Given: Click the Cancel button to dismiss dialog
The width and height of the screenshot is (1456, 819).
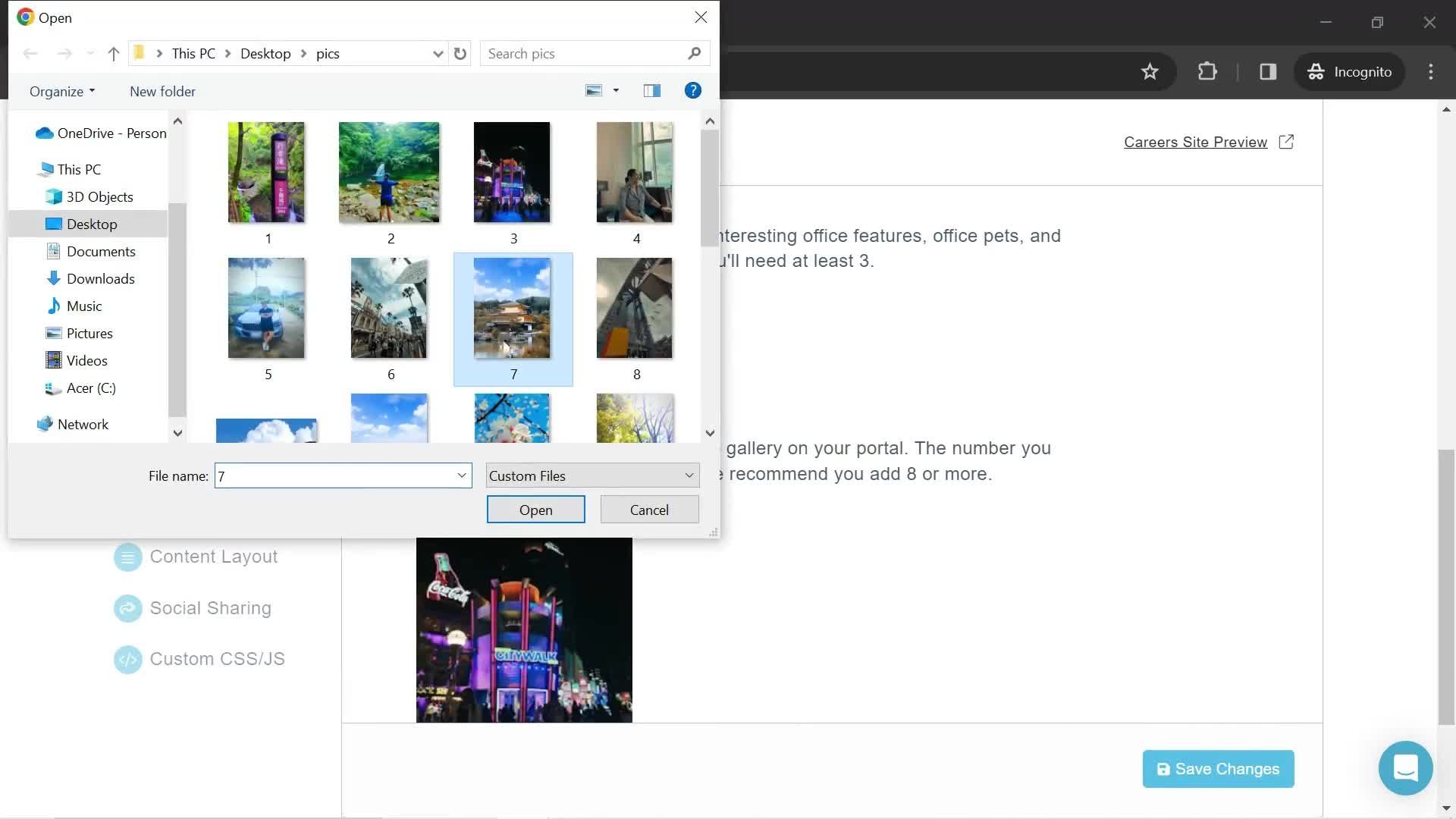Looking at the screenshot, I should tap(649, 510).
